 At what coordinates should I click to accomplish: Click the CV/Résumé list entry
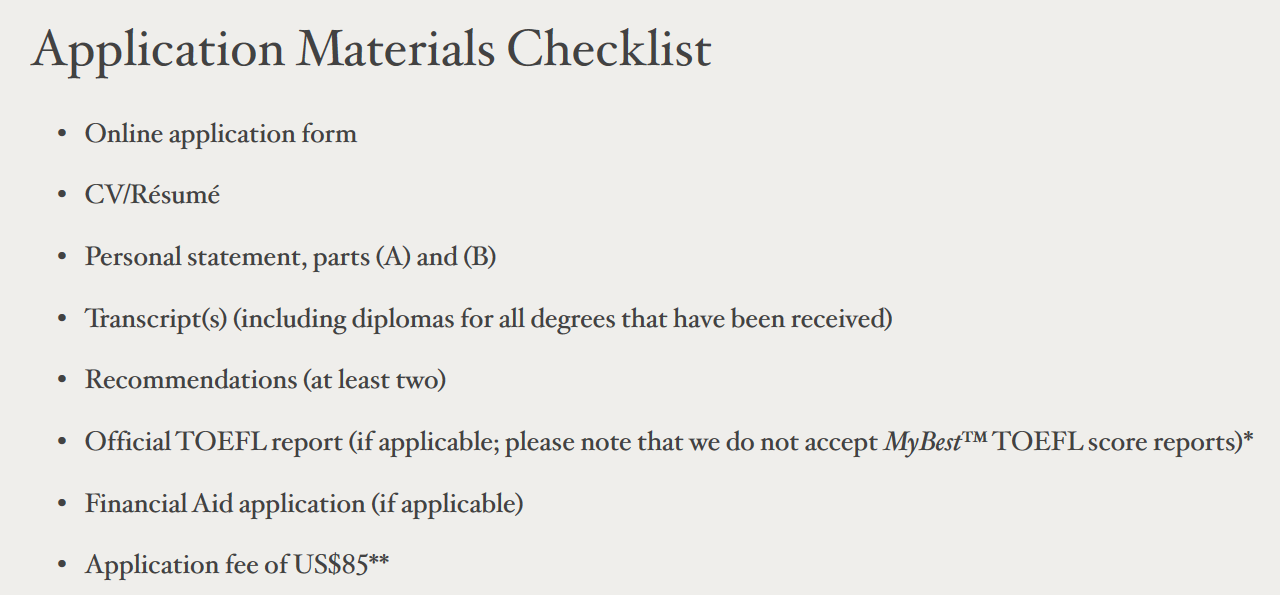coord(152,195)
